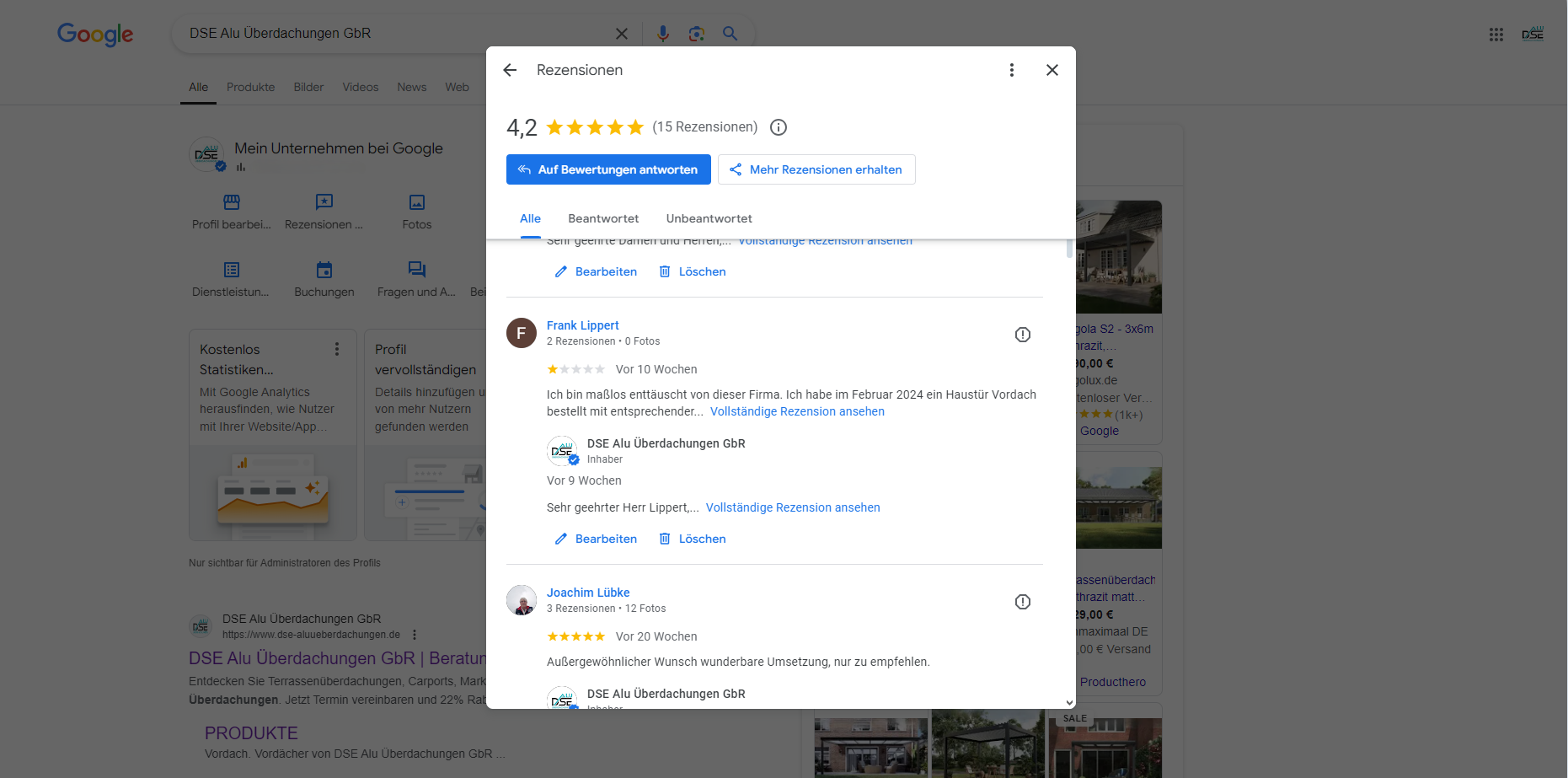
Task: Start voice search with microphone icon
Action: tap(663, 33)
